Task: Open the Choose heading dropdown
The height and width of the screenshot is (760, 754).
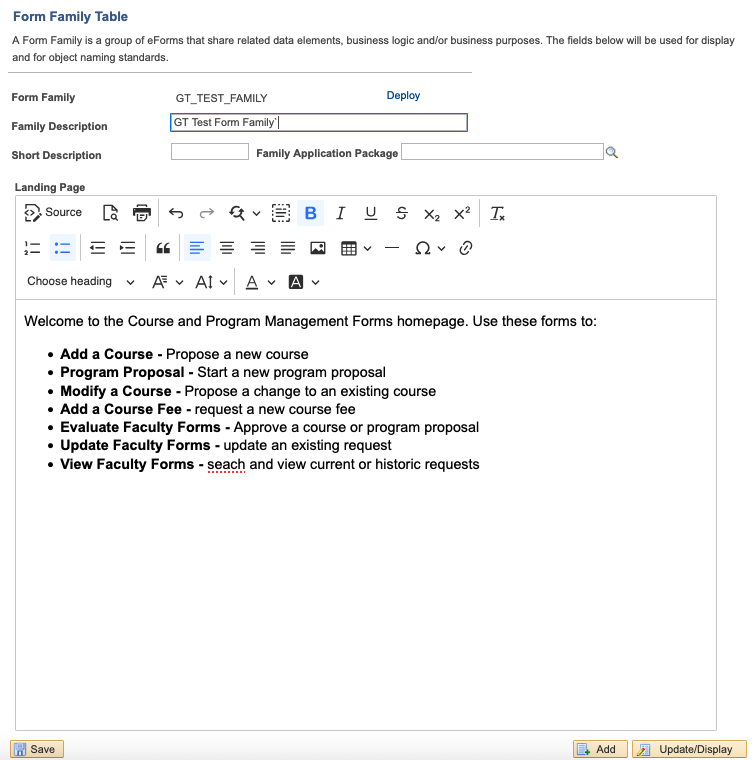Action: pos(80,282)
